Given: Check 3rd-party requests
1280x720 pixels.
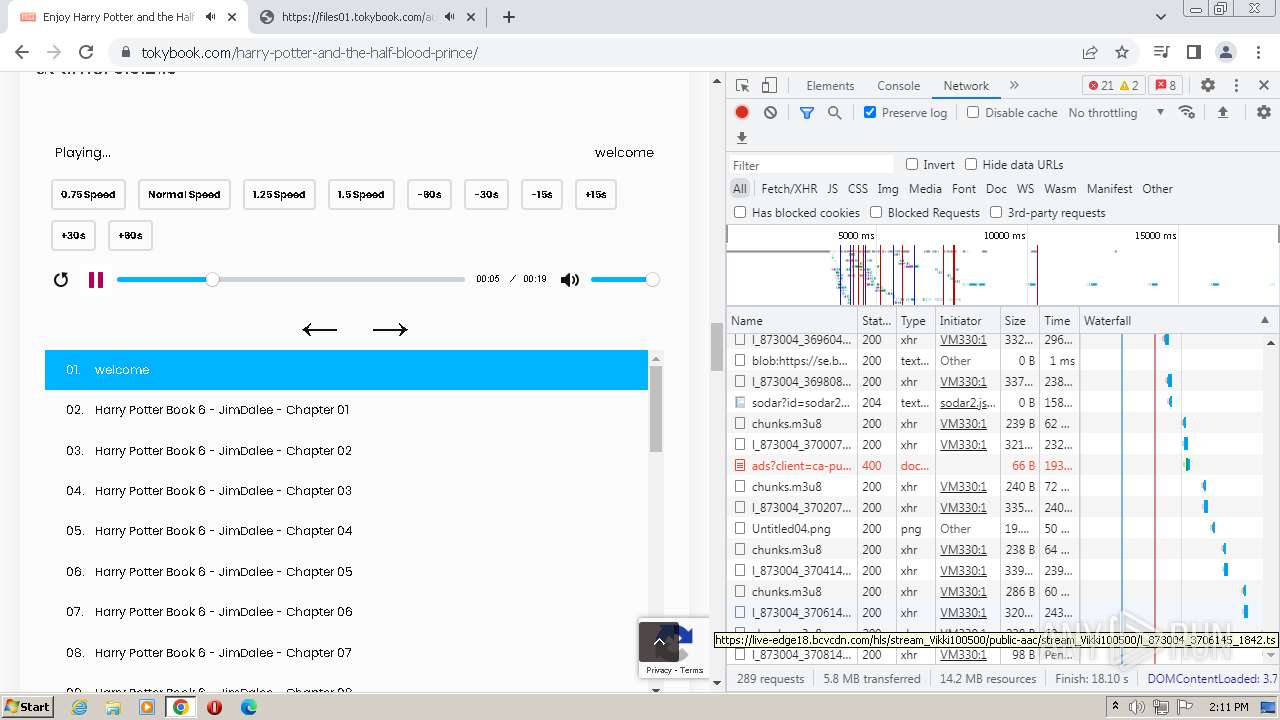Looking at the screenshot, I should coord(996,212).
